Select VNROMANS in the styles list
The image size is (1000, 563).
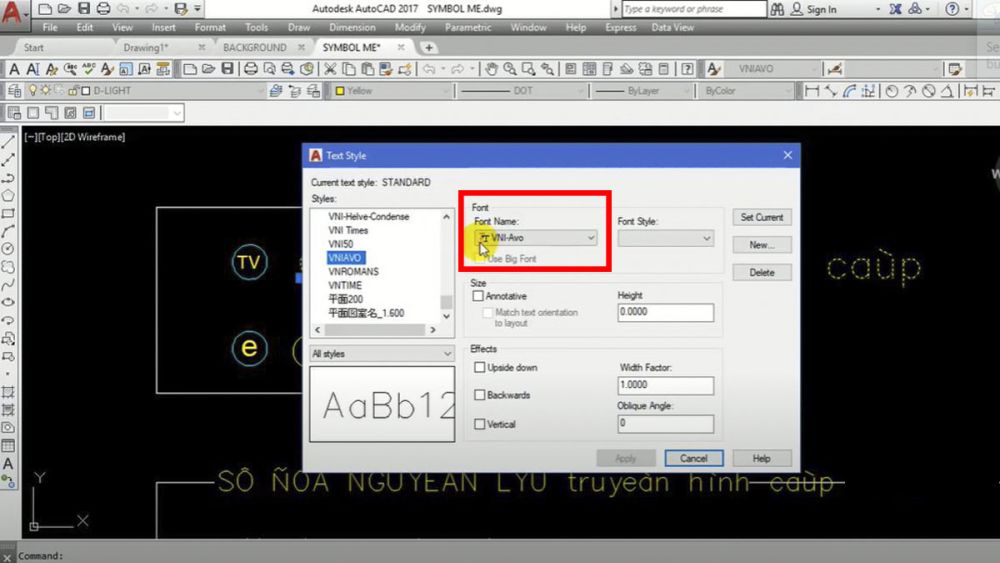[353, 272]
